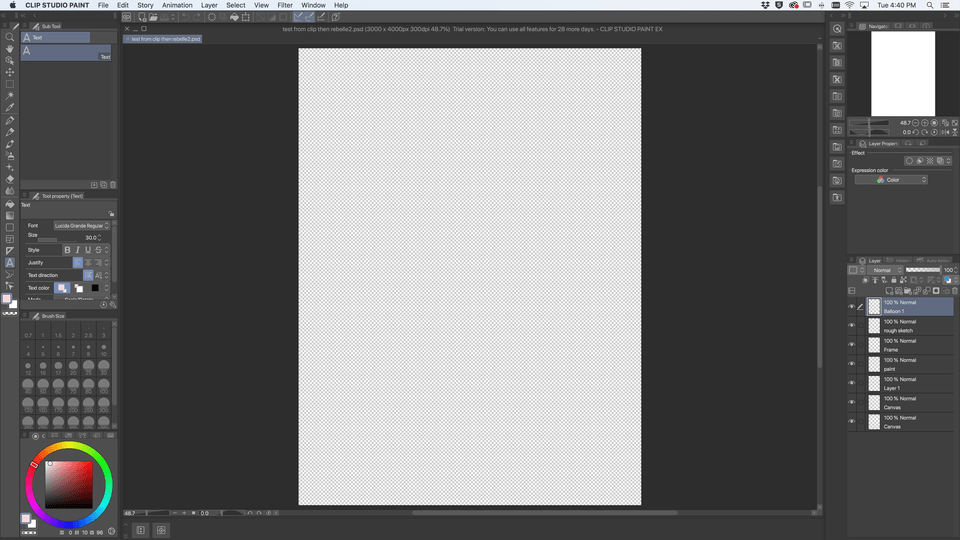960x540 pixels.
Task: Click delete sub tool trash icon
Action: coord(113,185)
